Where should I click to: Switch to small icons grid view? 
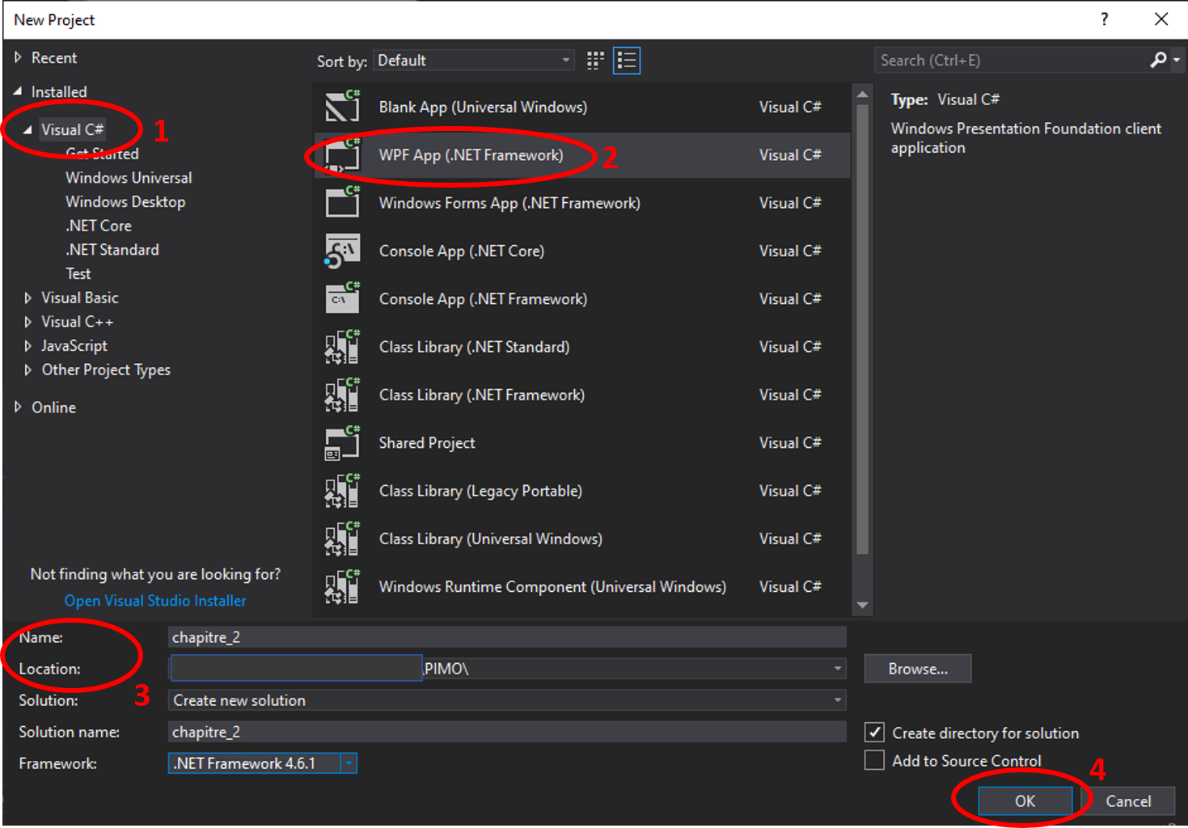coord(595,61)
